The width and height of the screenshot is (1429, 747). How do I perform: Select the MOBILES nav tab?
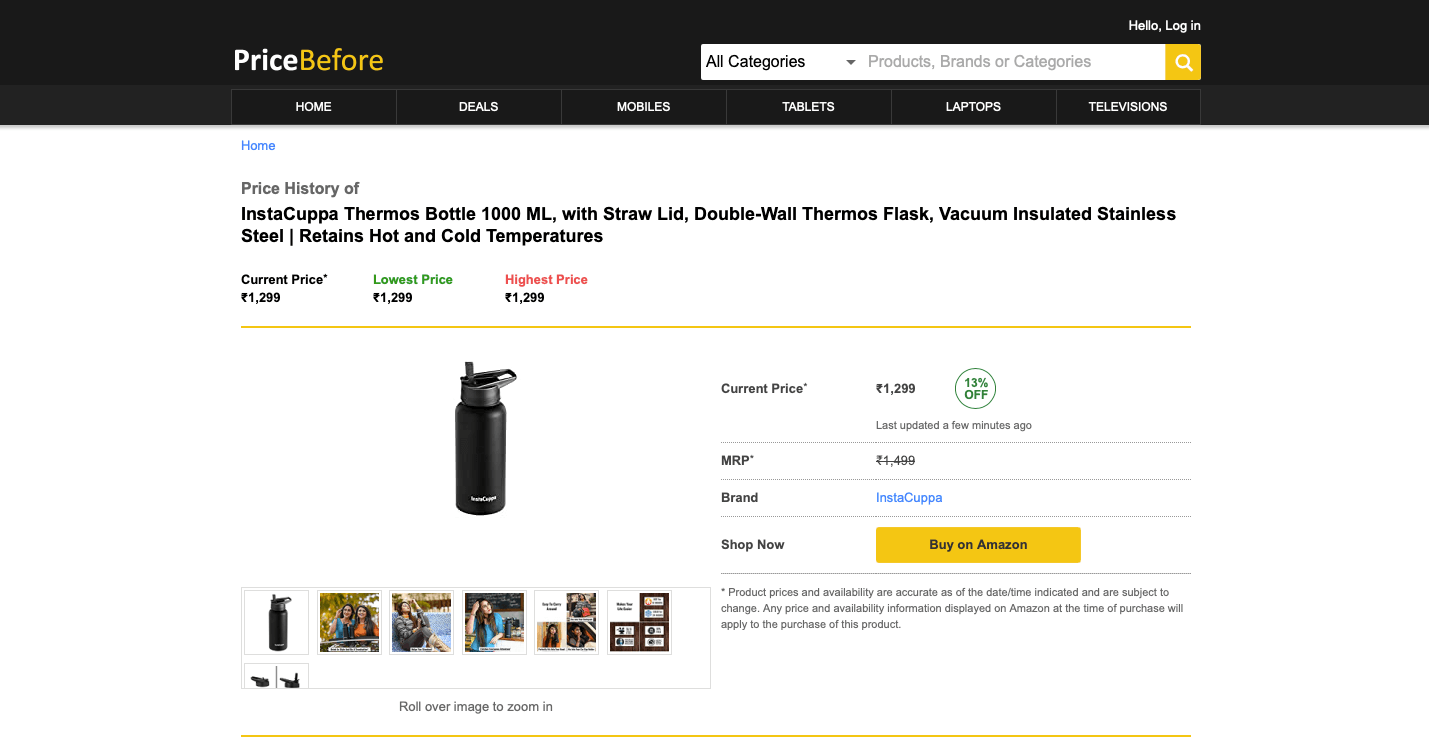point(643,106)
